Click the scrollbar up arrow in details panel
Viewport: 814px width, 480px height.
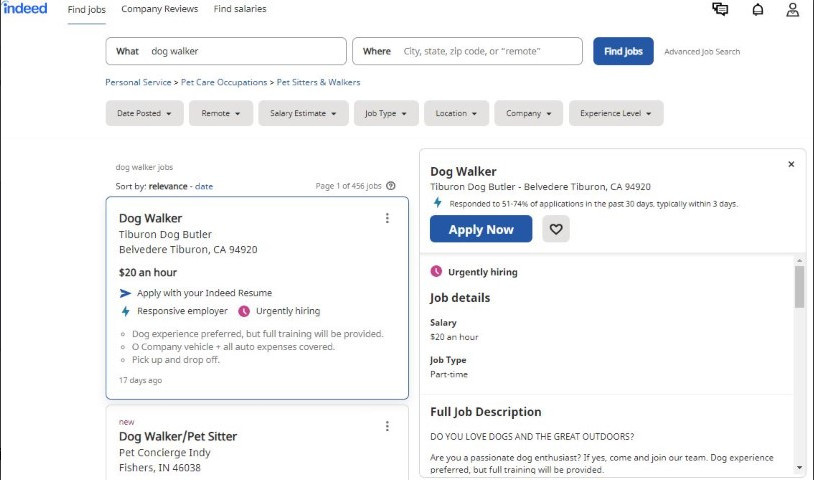(799, 260)
